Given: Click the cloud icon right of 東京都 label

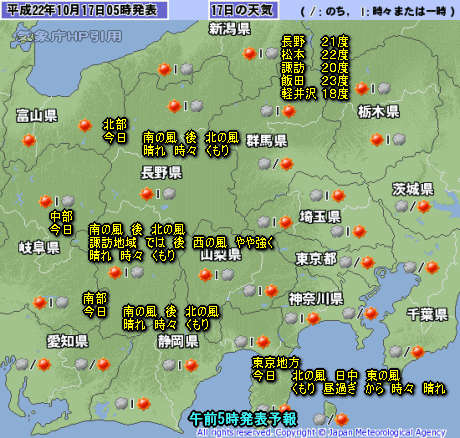Looking at the screenshot, I should coord(346,262).
